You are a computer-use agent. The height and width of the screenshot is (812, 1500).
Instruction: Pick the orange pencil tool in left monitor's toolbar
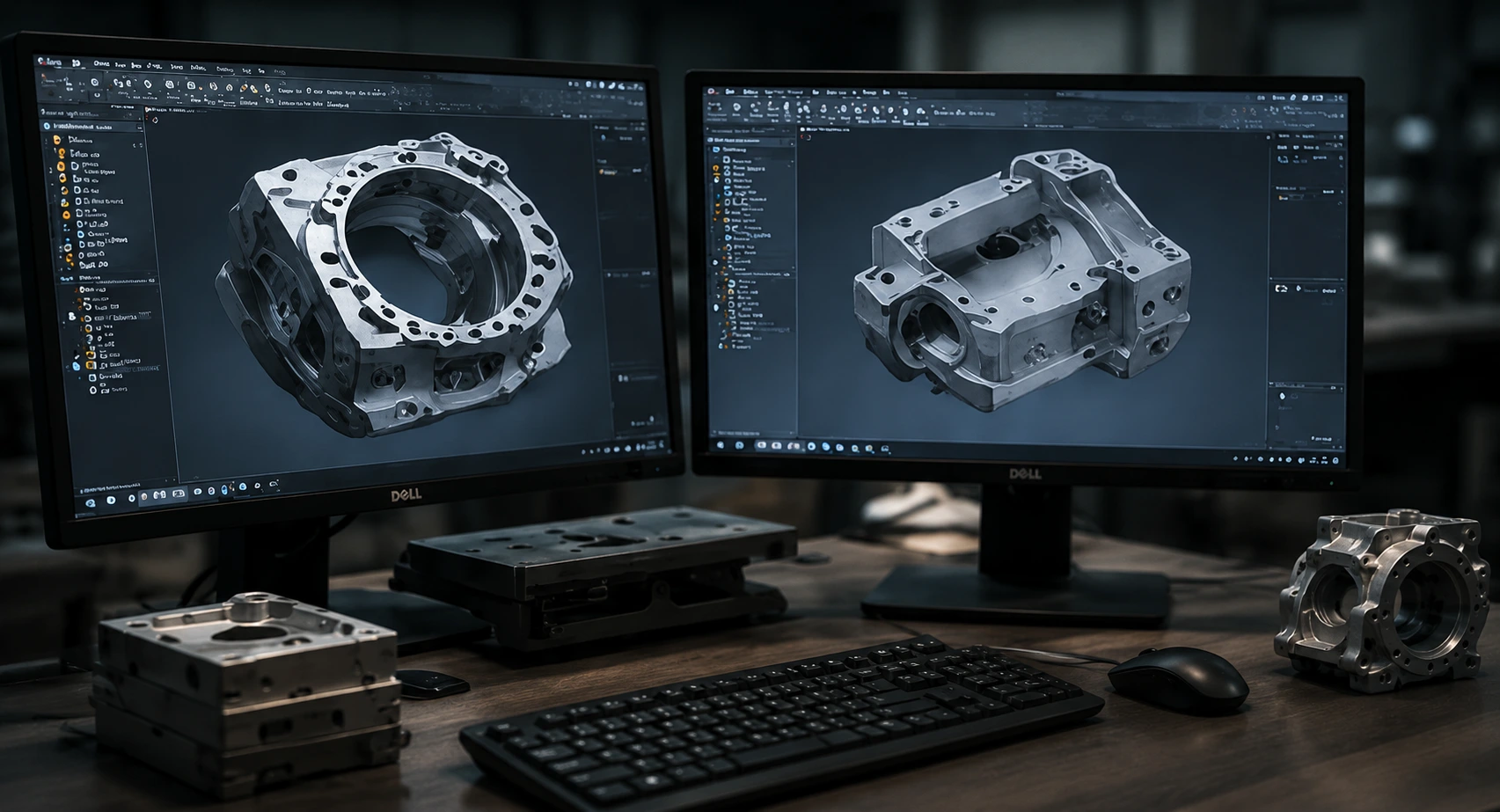pyautogui.click(x=245, y=88)
